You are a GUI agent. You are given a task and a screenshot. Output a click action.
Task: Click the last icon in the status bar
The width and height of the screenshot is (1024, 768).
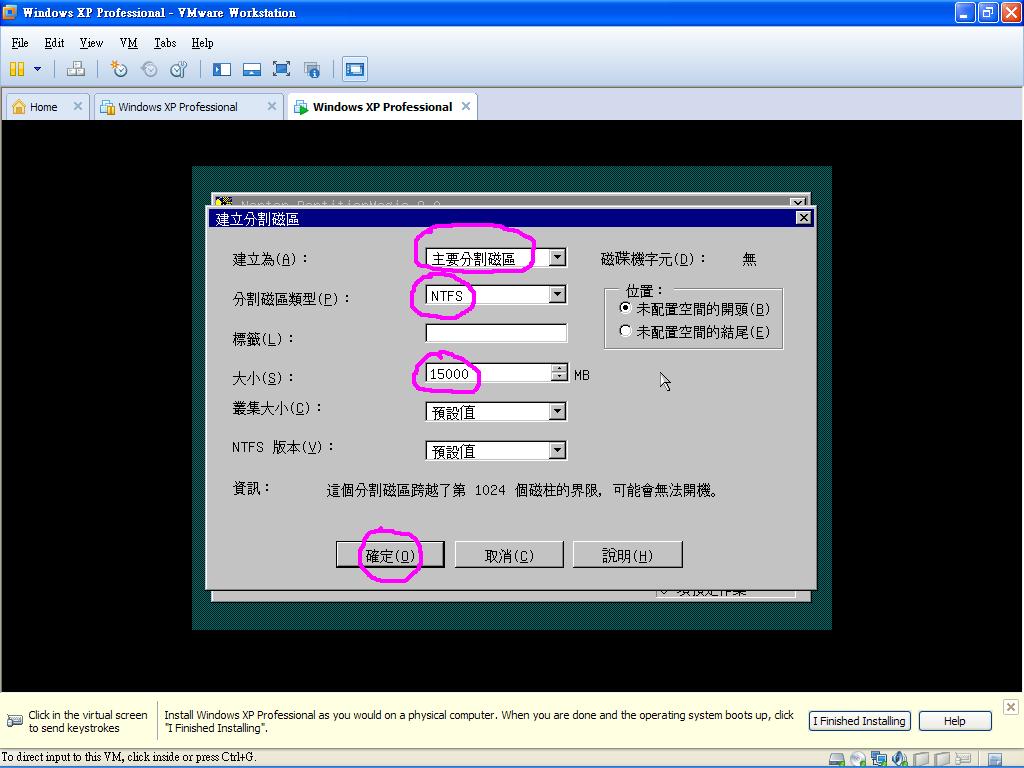pos(994,759)
